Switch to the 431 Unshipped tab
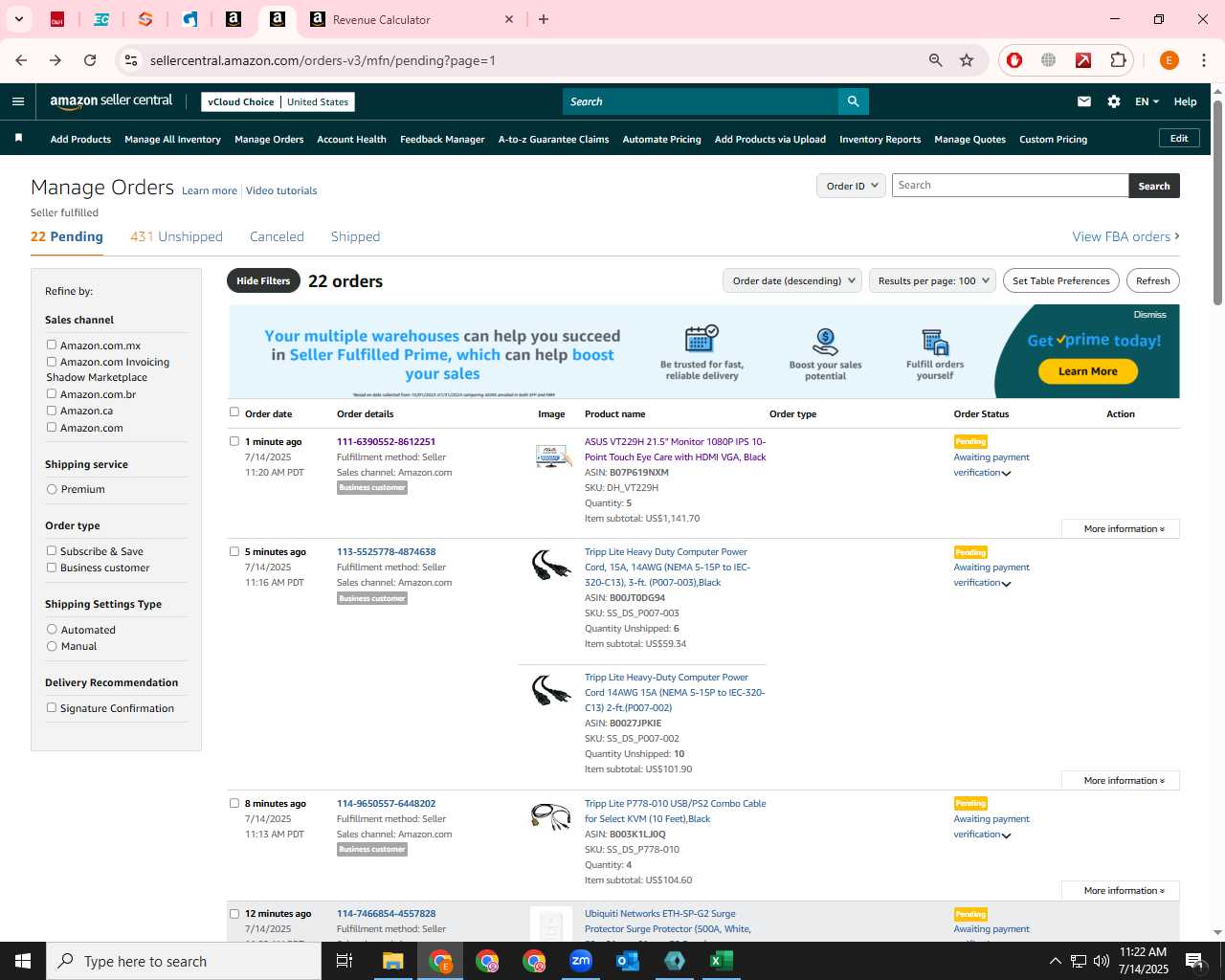 [176, 236]
